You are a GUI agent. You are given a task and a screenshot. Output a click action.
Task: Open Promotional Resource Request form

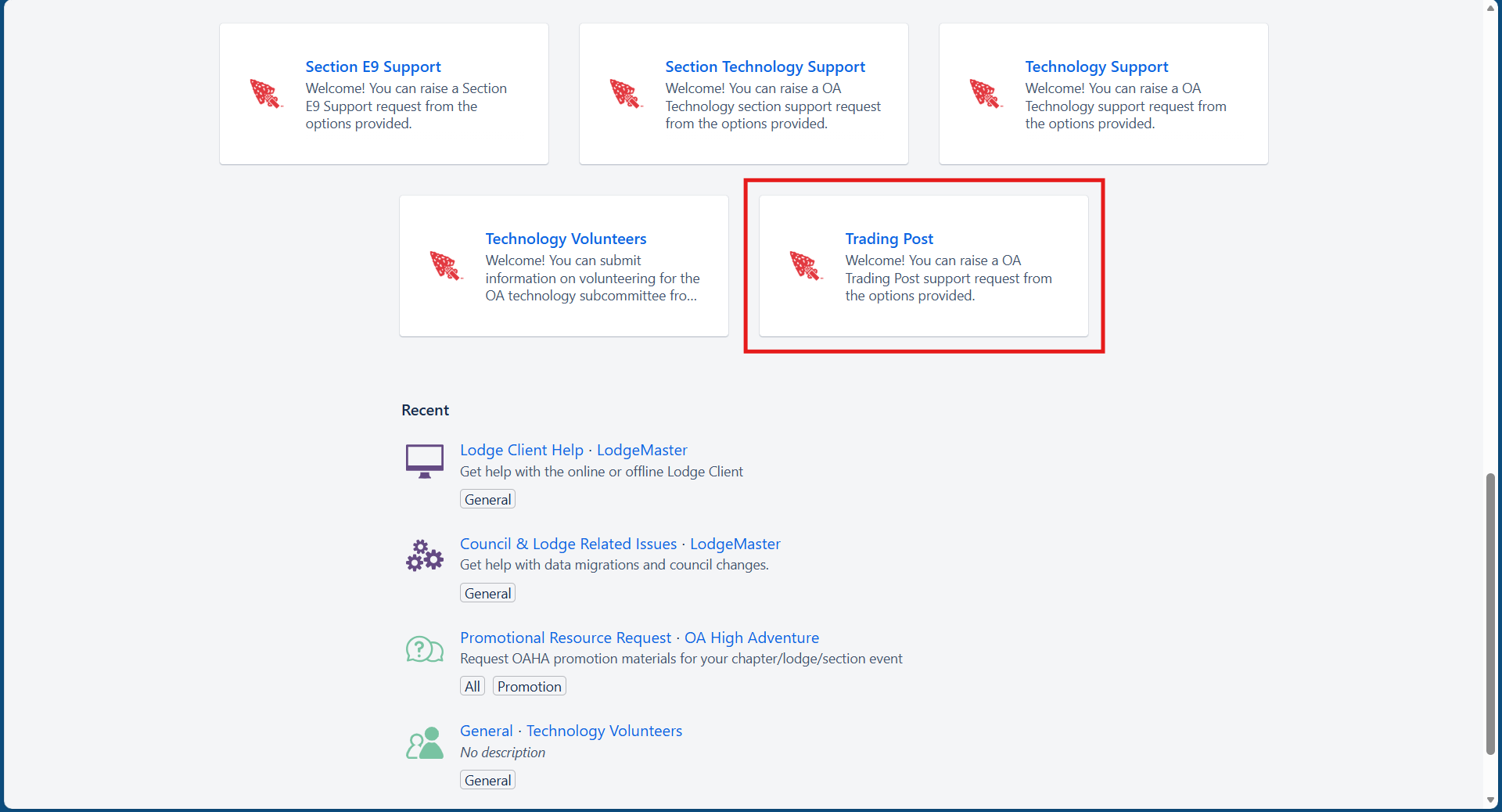point(565,638)
